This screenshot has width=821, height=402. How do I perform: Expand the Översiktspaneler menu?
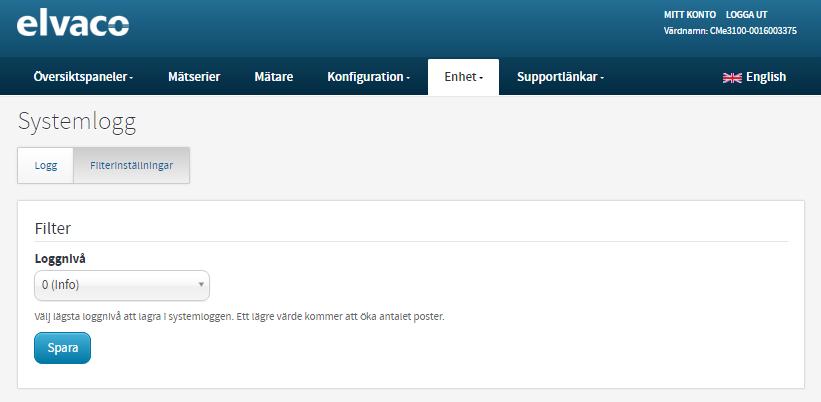click(83, 76)
